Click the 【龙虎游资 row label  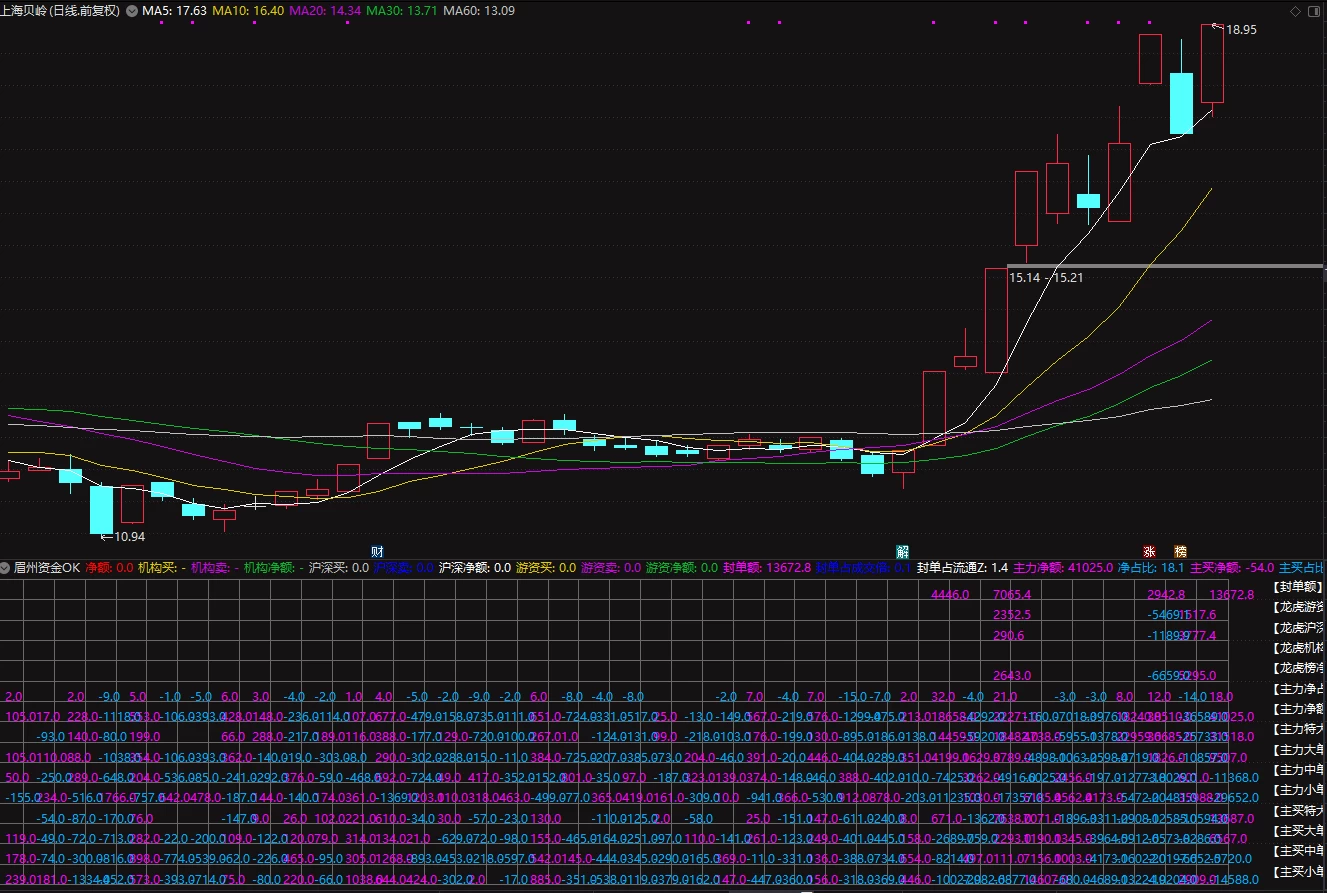tap(1297, 607)
